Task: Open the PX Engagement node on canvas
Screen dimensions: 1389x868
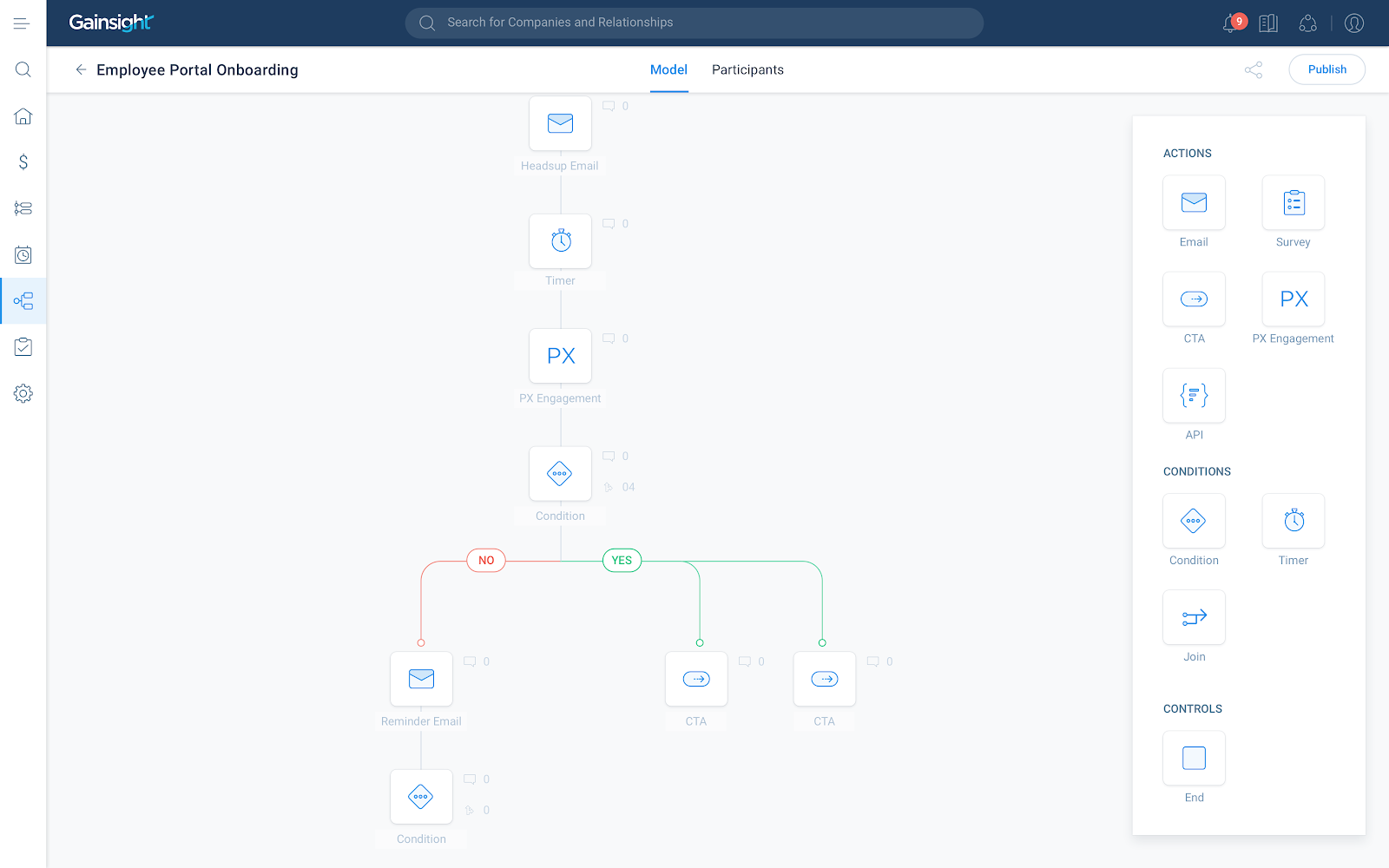Action: [x=560, y=356]
